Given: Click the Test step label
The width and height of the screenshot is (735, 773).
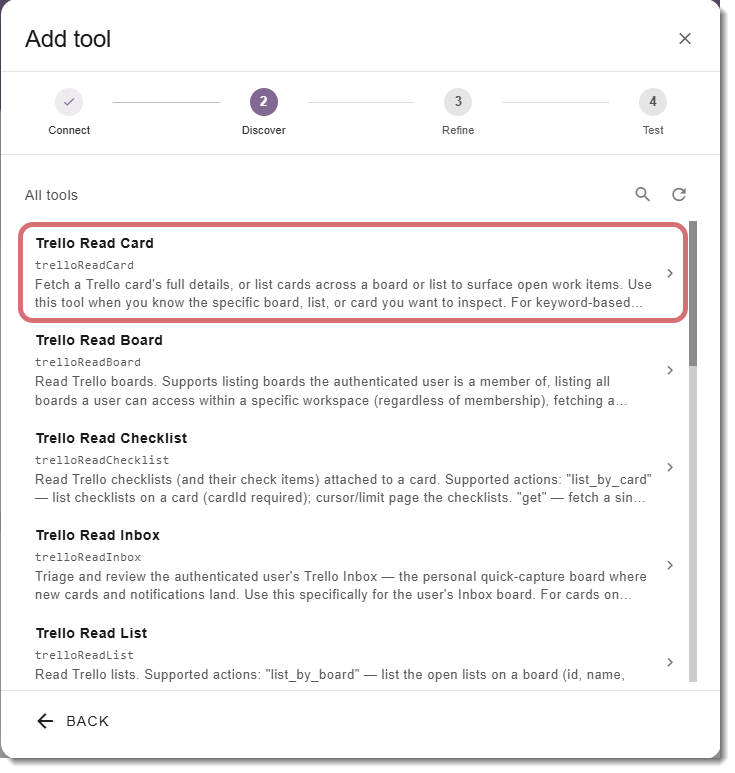Looking at the screenshot, I should point(653,130).
